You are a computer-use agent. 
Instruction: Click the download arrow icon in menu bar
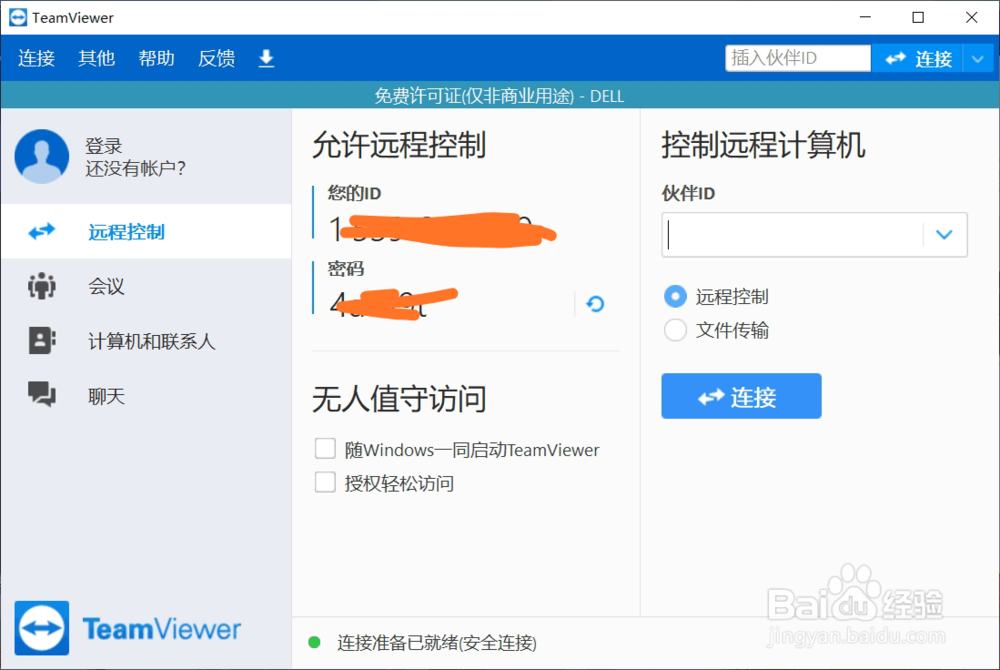coord(266,58)
